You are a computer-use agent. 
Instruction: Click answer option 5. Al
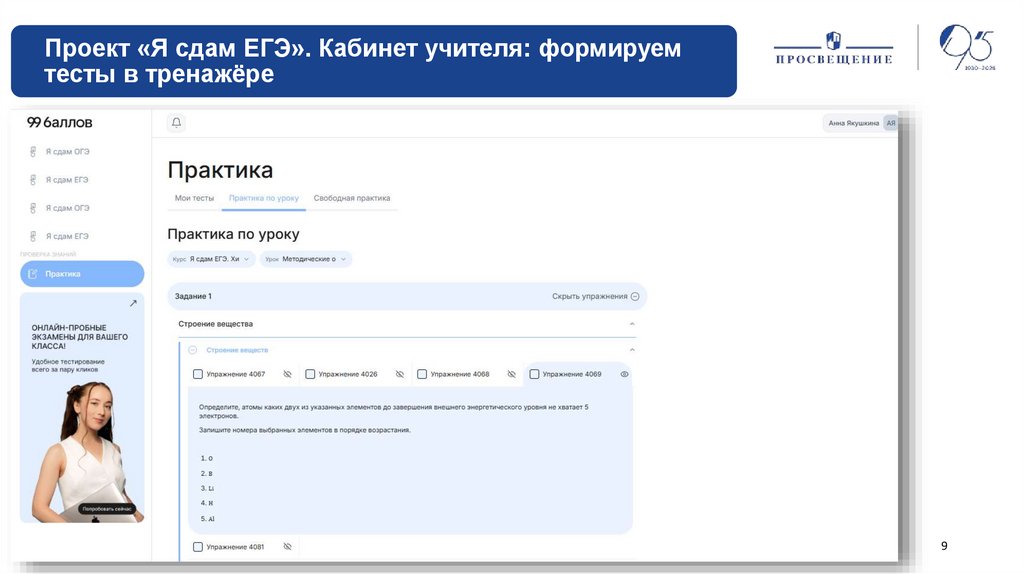click(x=207, y=518)
